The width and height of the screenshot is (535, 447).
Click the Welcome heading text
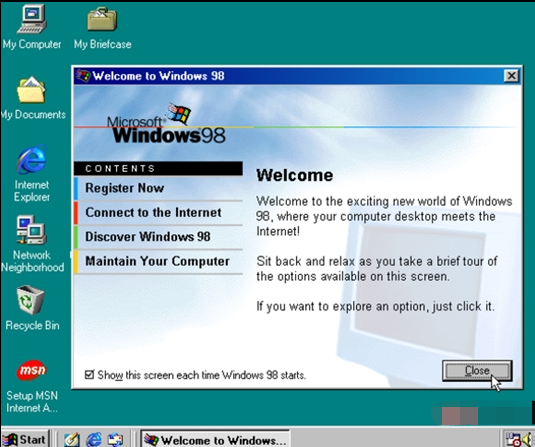pos(295,175)
